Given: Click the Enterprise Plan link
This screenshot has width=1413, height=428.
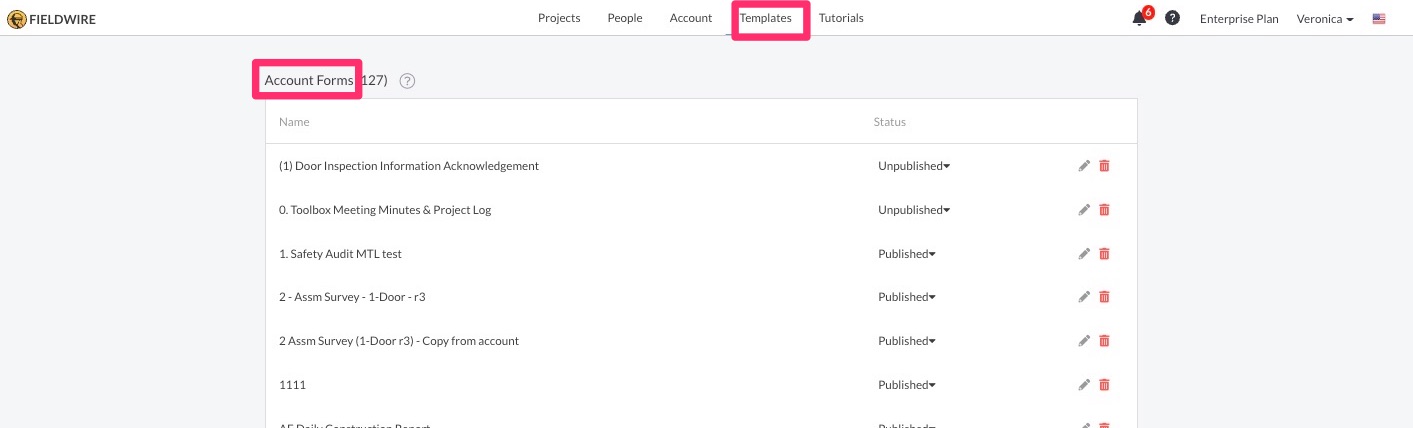Looking at the screenshot, I should coord(1239,19).
